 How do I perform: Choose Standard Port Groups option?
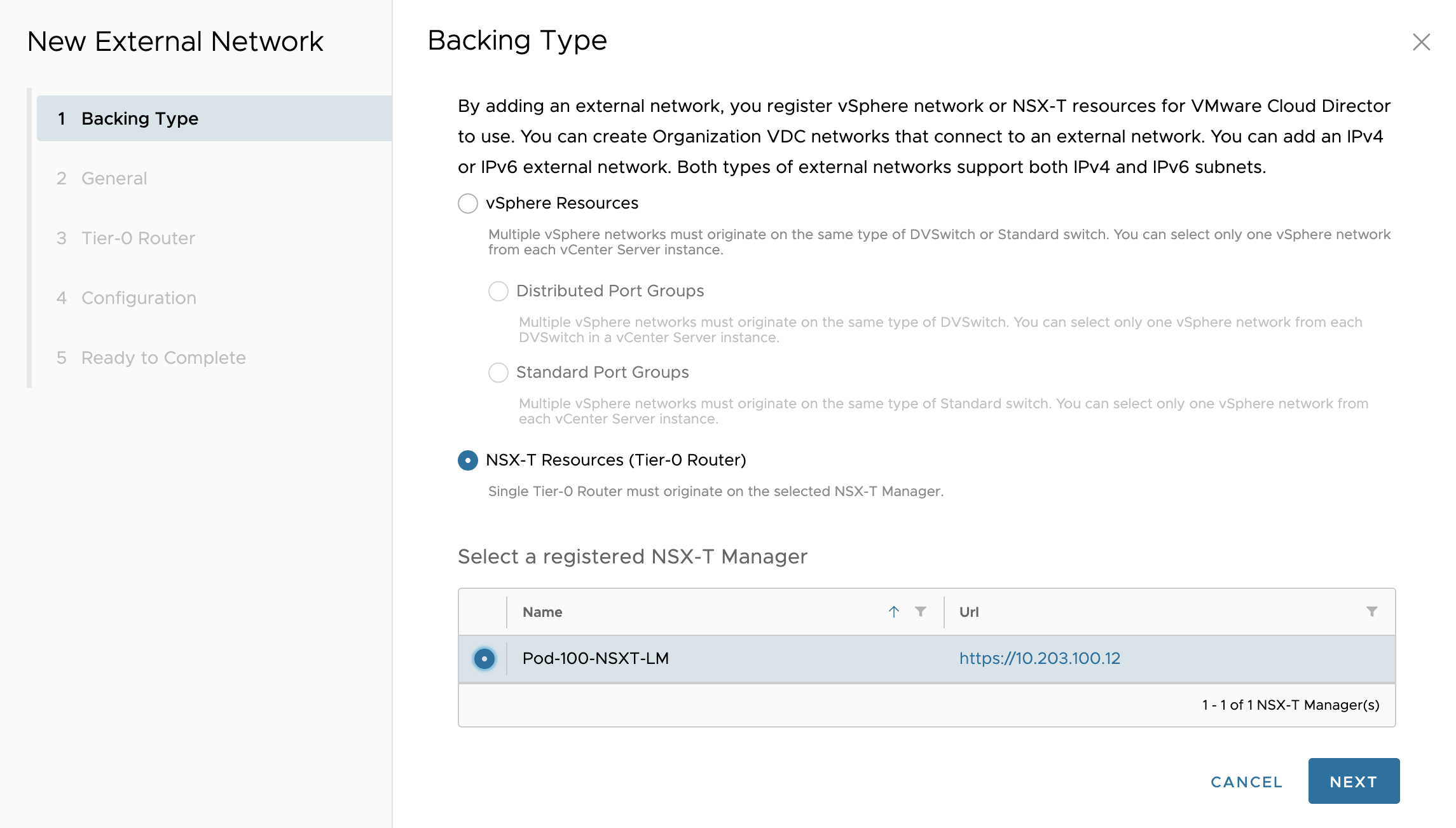(498, 373)
